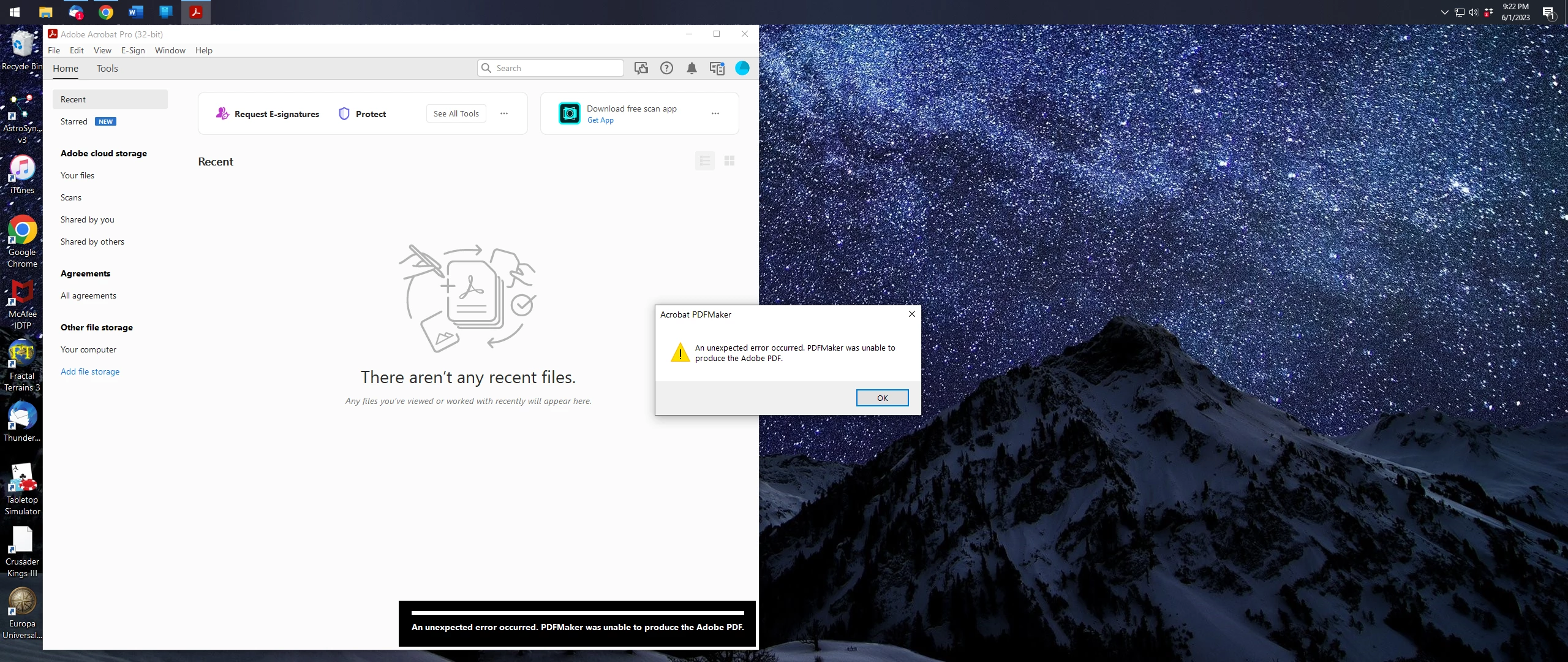This screenshot has width=1568, height=662.
Task: Click the Add file storage link
Action: pyautogui.click(x=90, y=371)
